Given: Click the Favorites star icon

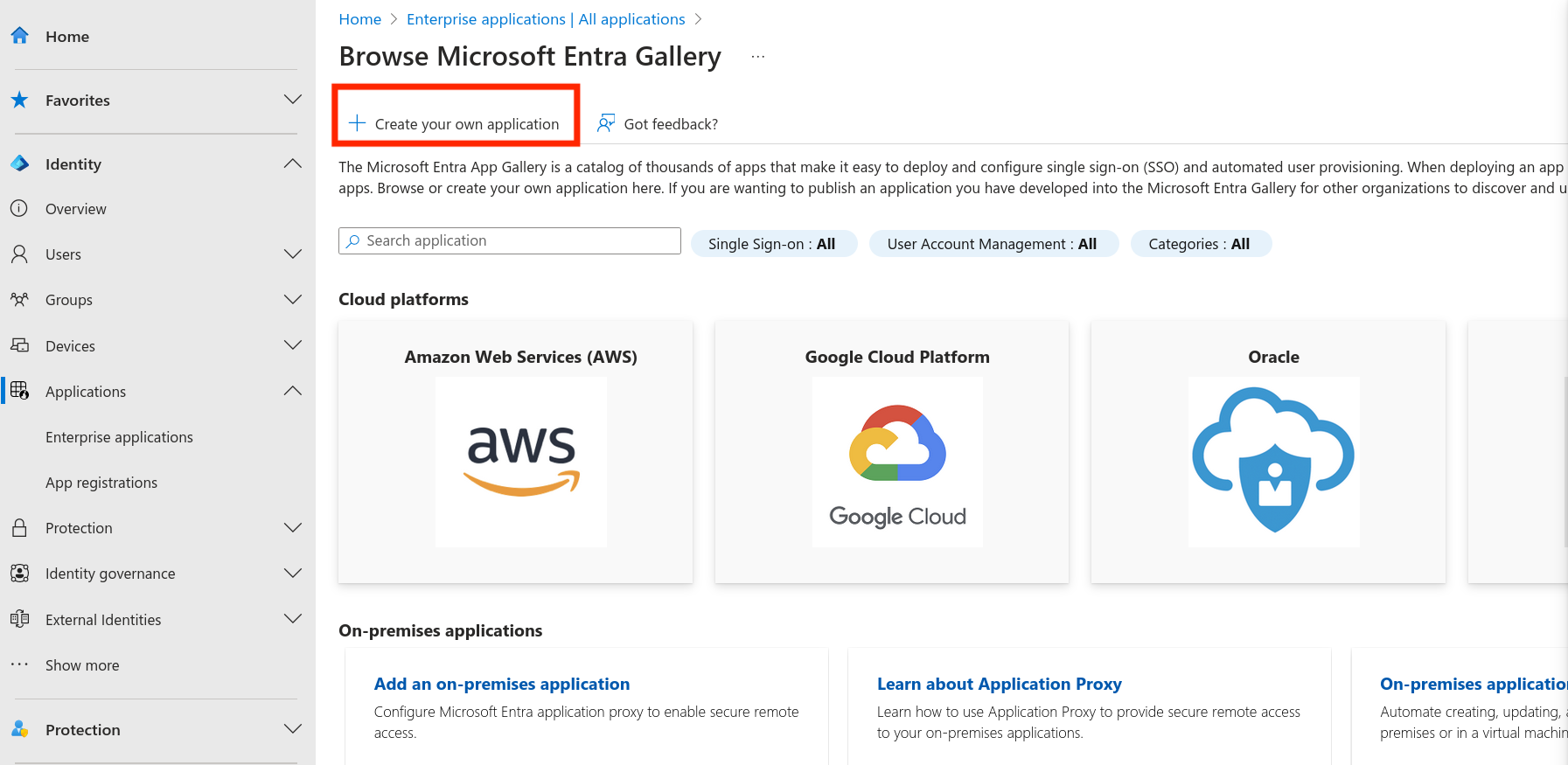Looking at the screenshot, I should 19,100.
